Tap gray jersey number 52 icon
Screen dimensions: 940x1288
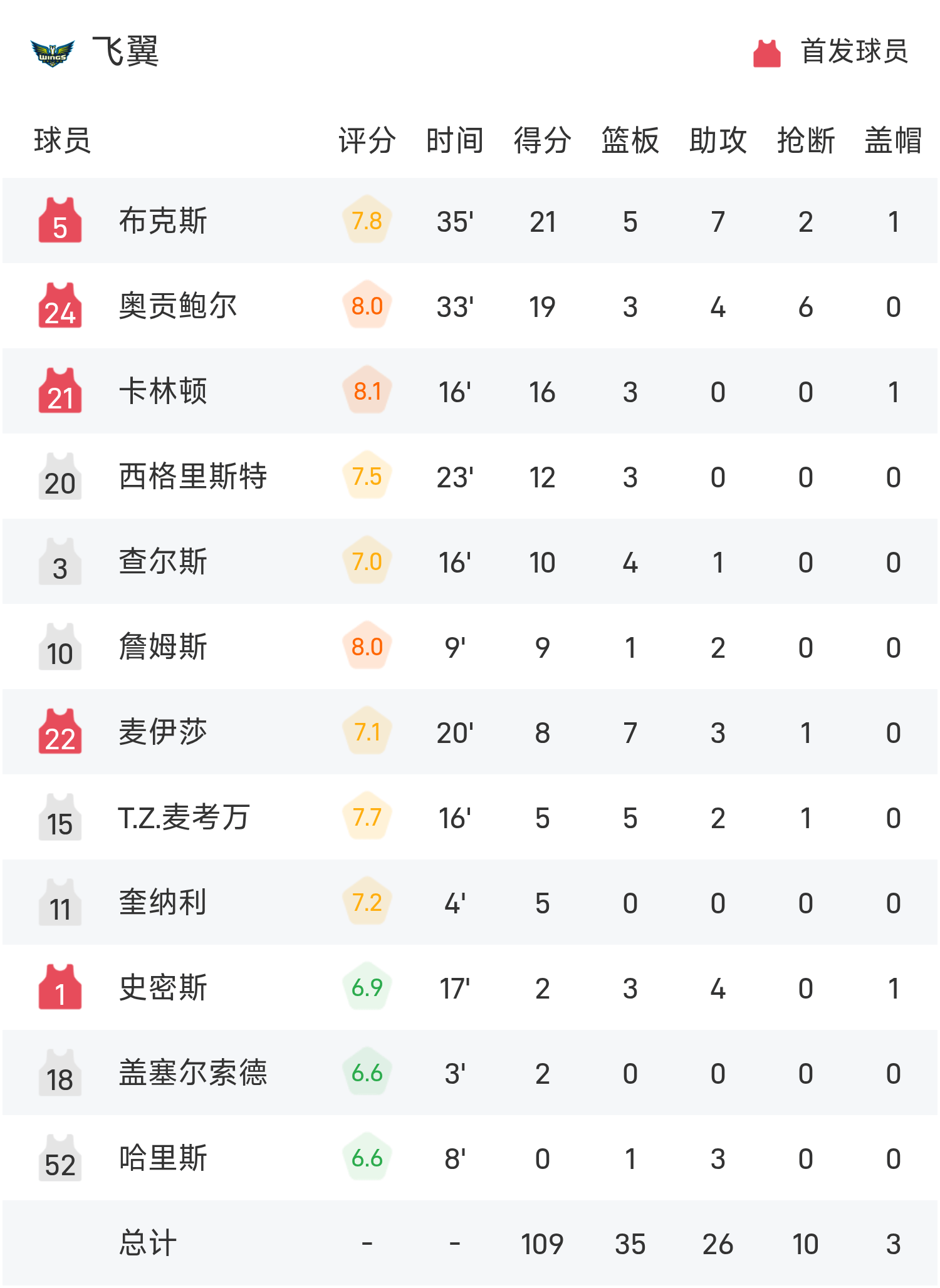60,1158
